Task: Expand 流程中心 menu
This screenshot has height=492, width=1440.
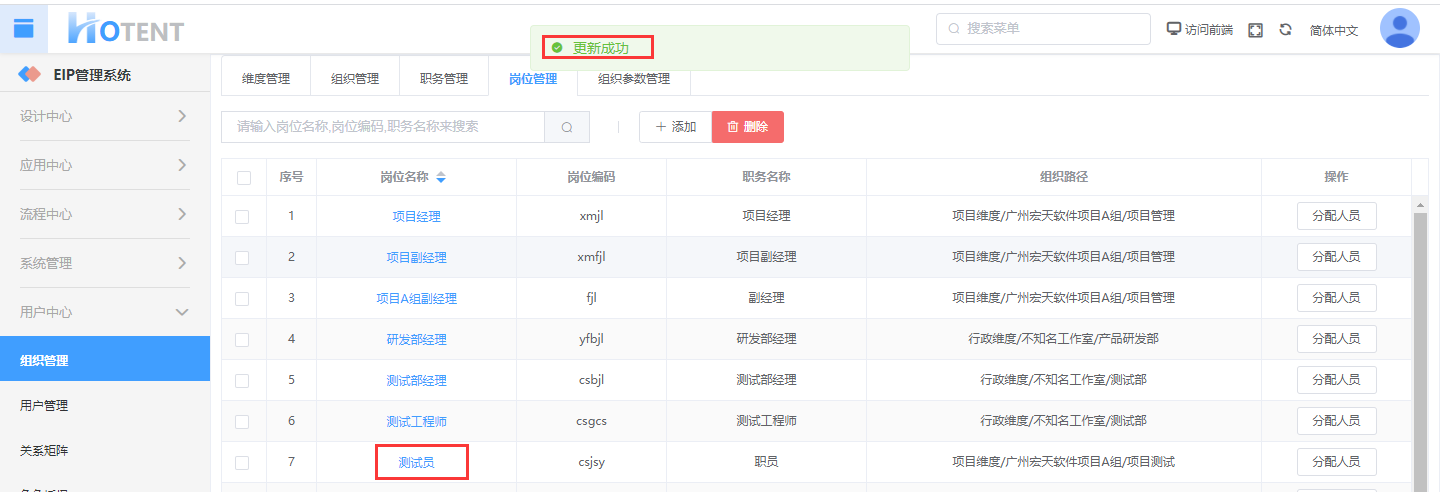Action: point(104,214)
